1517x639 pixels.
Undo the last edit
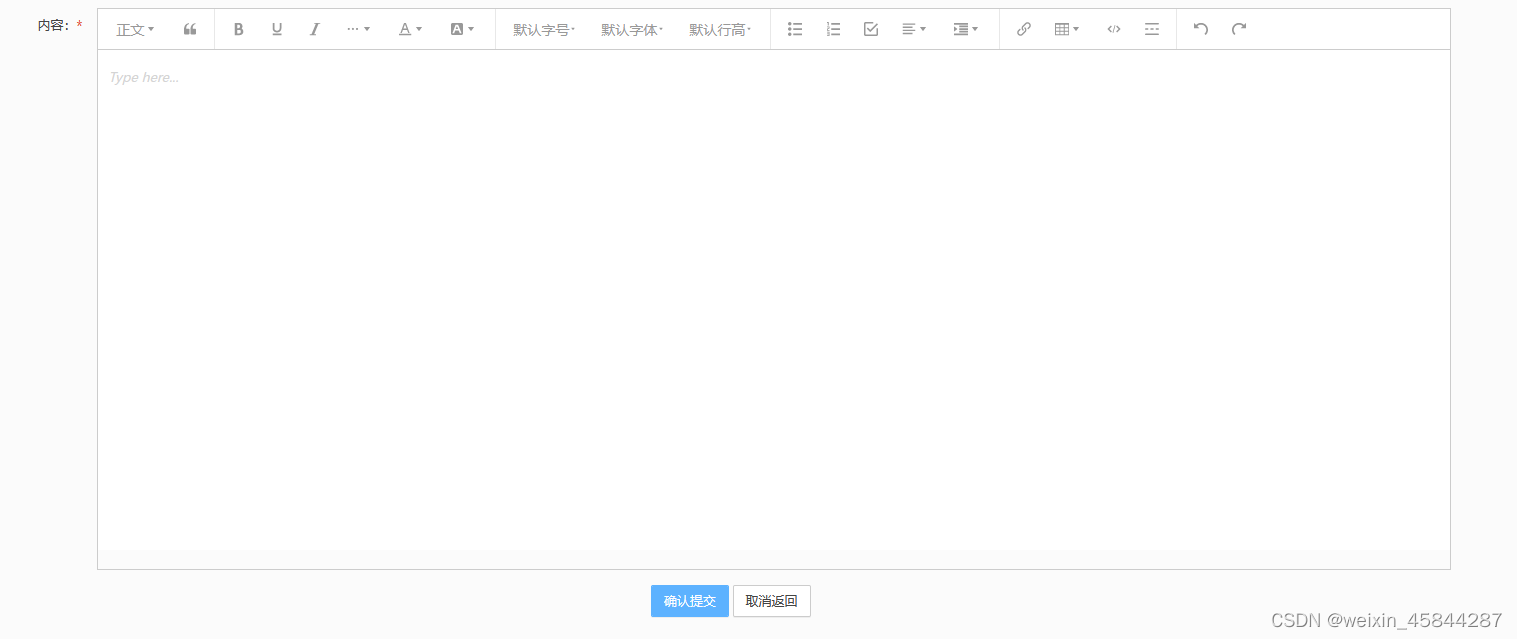coord(1200,29)
